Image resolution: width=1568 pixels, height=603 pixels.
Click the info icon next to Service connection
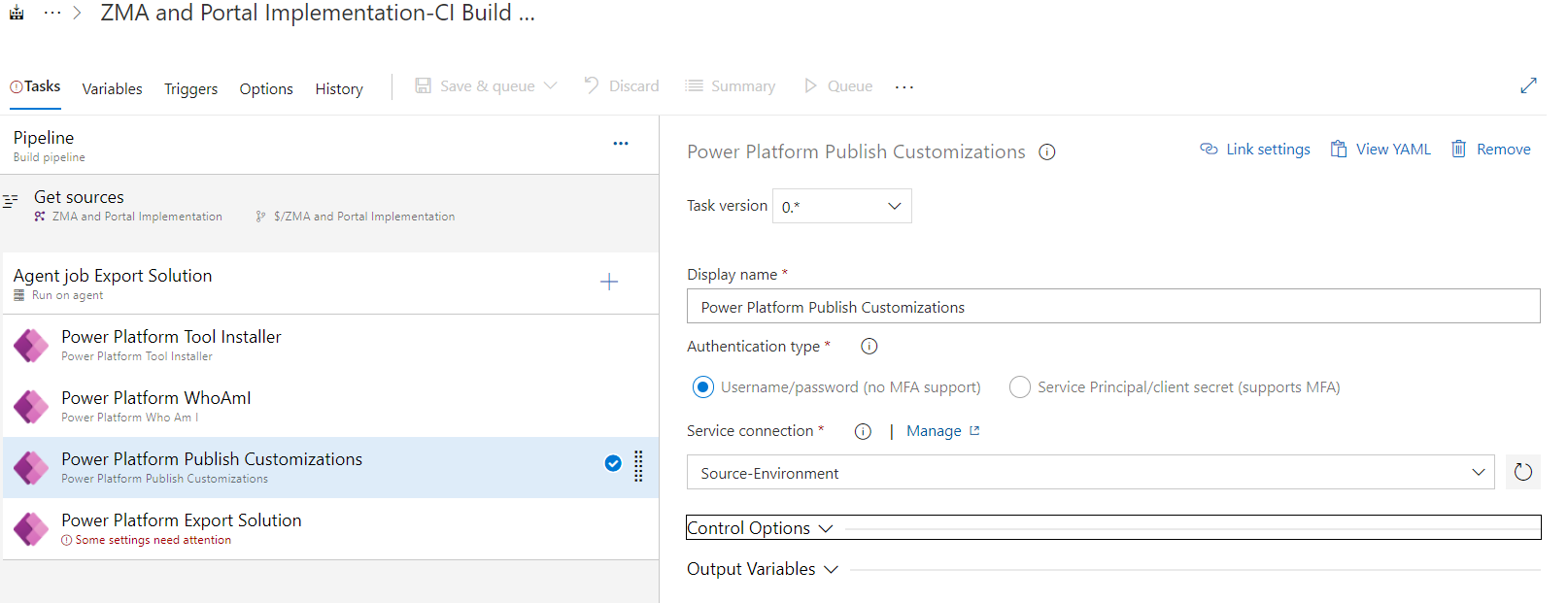click(x=863, y=431)
